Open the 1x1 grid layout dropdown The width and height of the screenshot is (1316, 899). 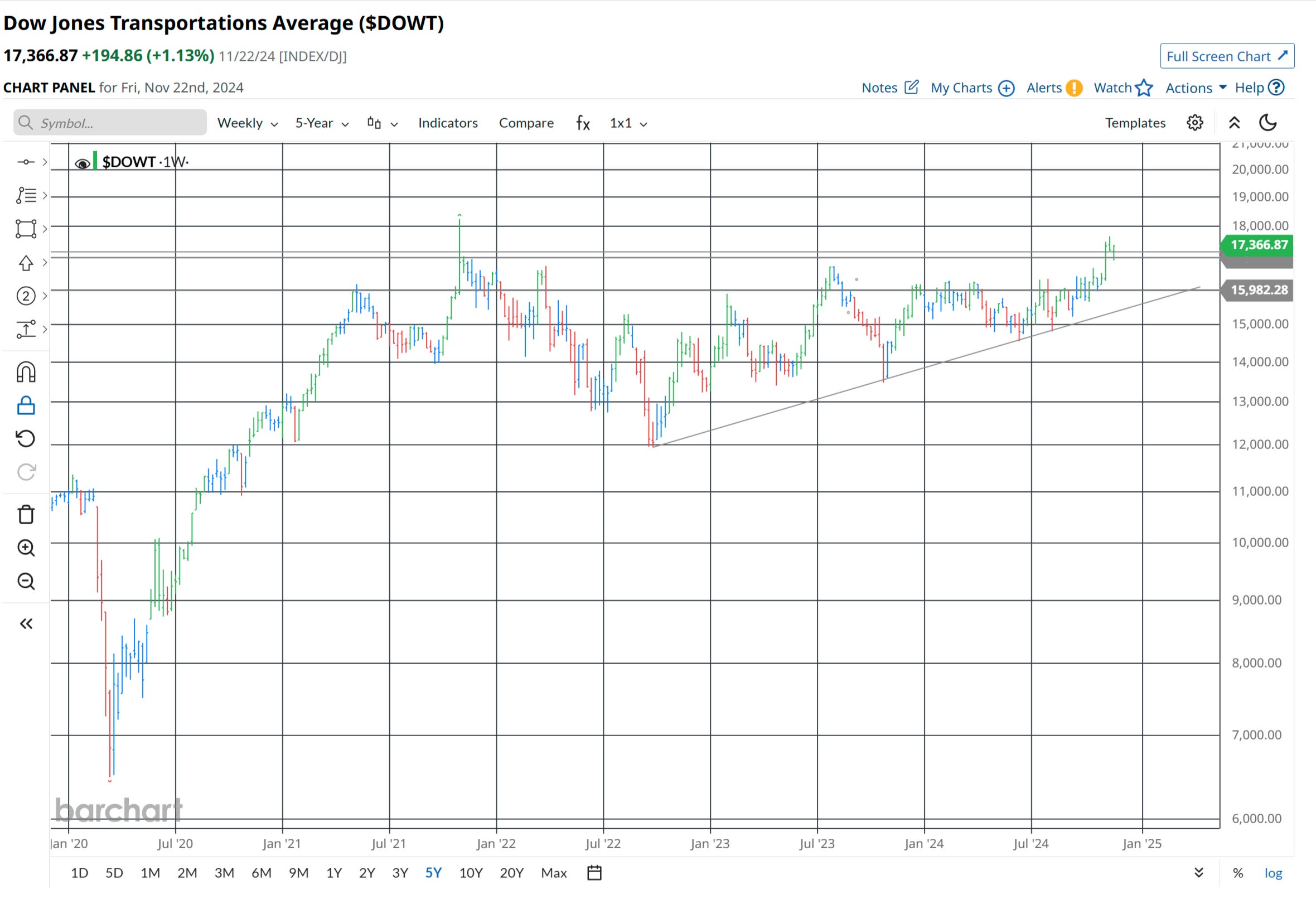pyautogui.click(x=628, y=123)
